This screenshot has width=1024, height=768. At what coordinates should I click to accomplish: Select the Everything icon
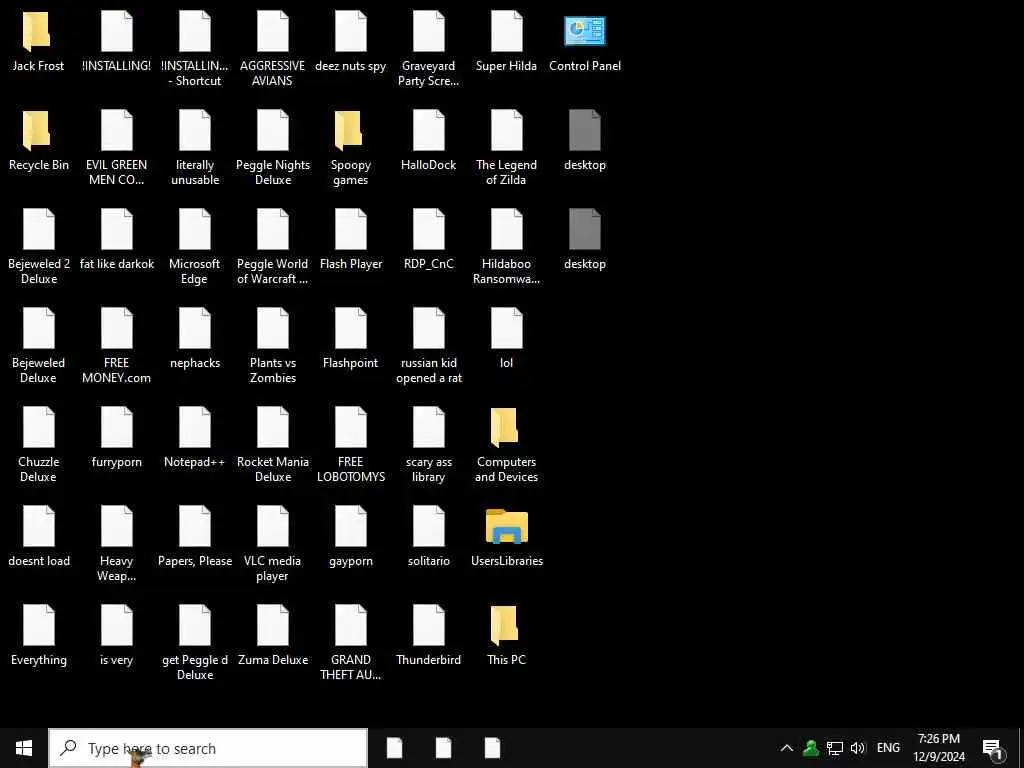click(39, 625)
